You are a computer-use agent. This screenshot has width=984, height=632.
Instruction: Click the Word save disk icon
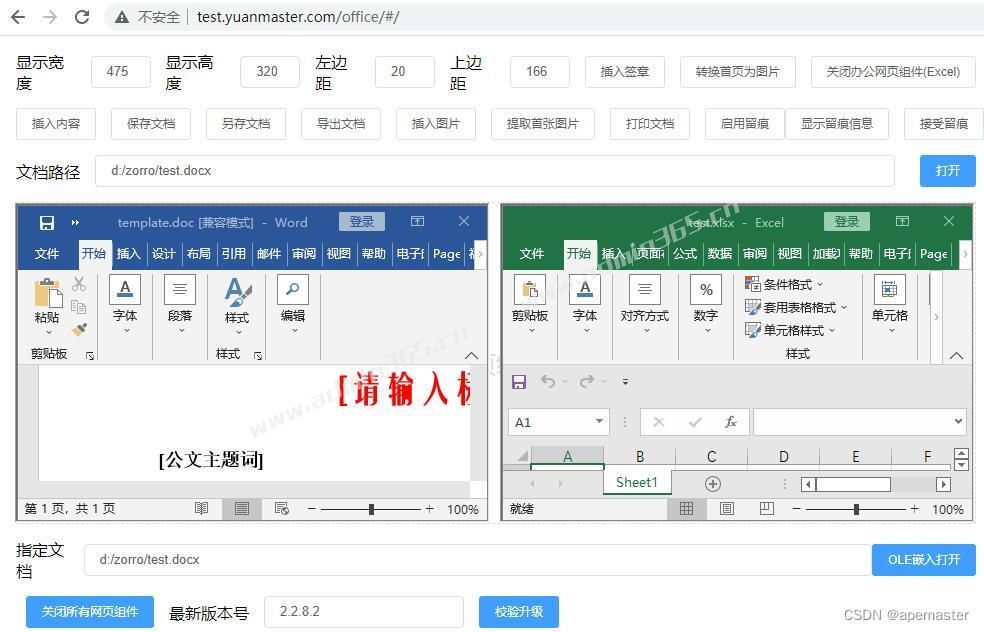[46, 222]
